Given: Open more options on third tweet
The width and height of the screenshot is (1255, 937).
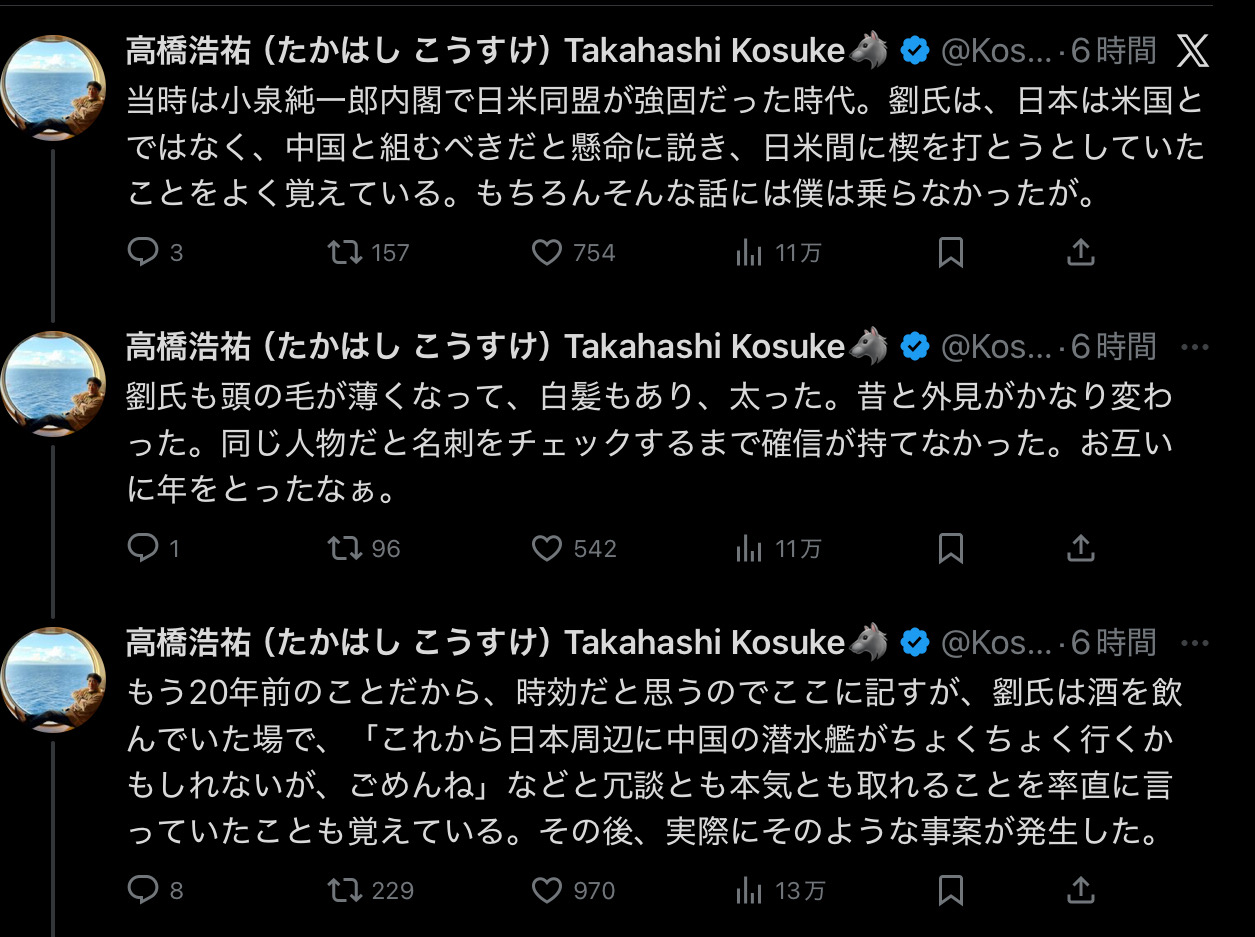Looking at the screenshot, I should pyautogui.click(x=1195, y=642).
